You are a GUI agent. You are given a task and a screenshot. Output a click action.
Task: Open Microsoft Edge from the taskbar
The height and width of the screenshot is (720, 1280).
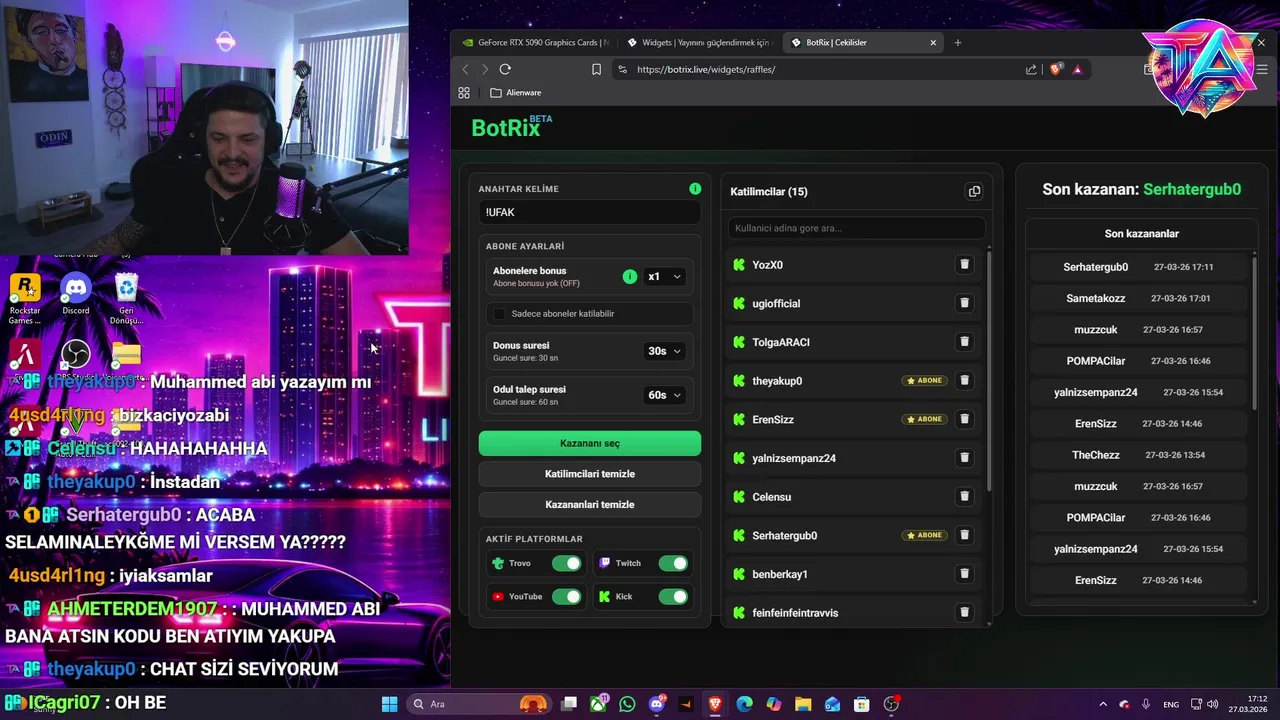pos(744,704)
